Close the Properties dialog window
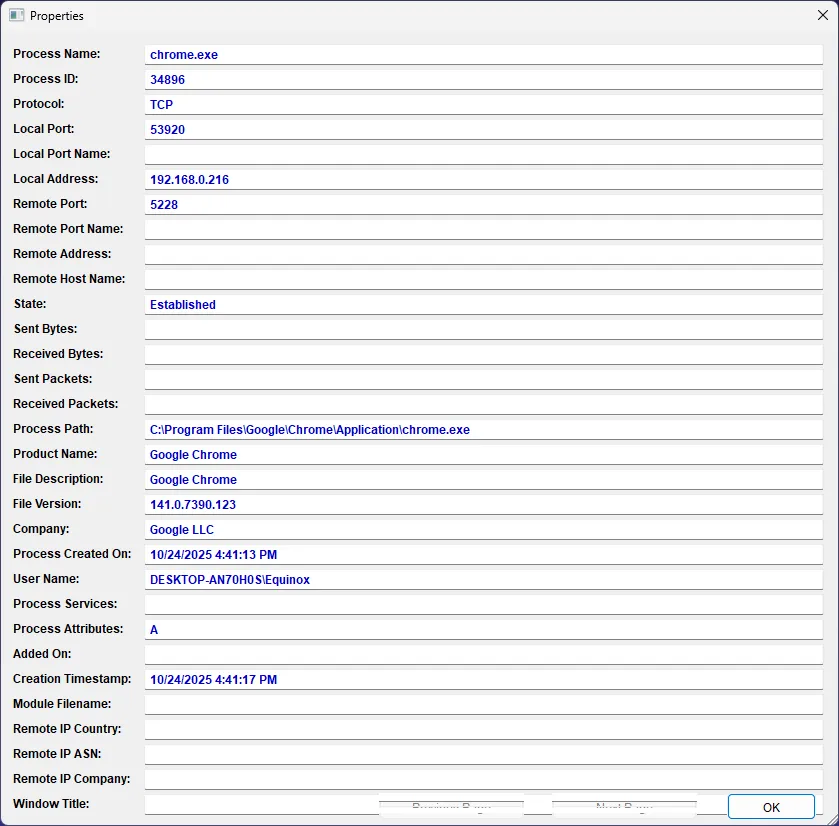839x826 pixels. [x=822, y=15]
